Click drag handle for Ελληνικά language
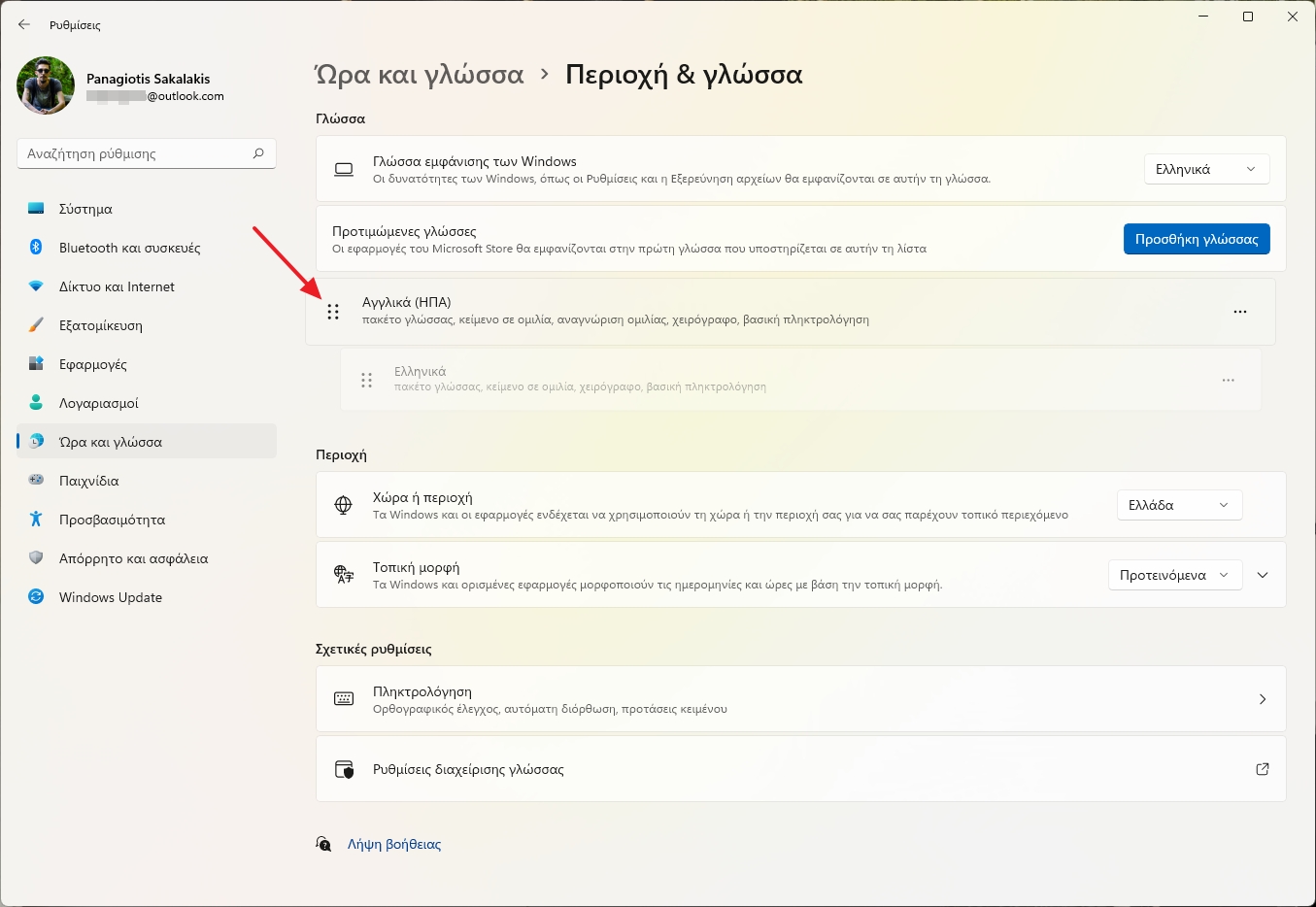Viewport: 1316px width, 907px height. click(366, 380)
